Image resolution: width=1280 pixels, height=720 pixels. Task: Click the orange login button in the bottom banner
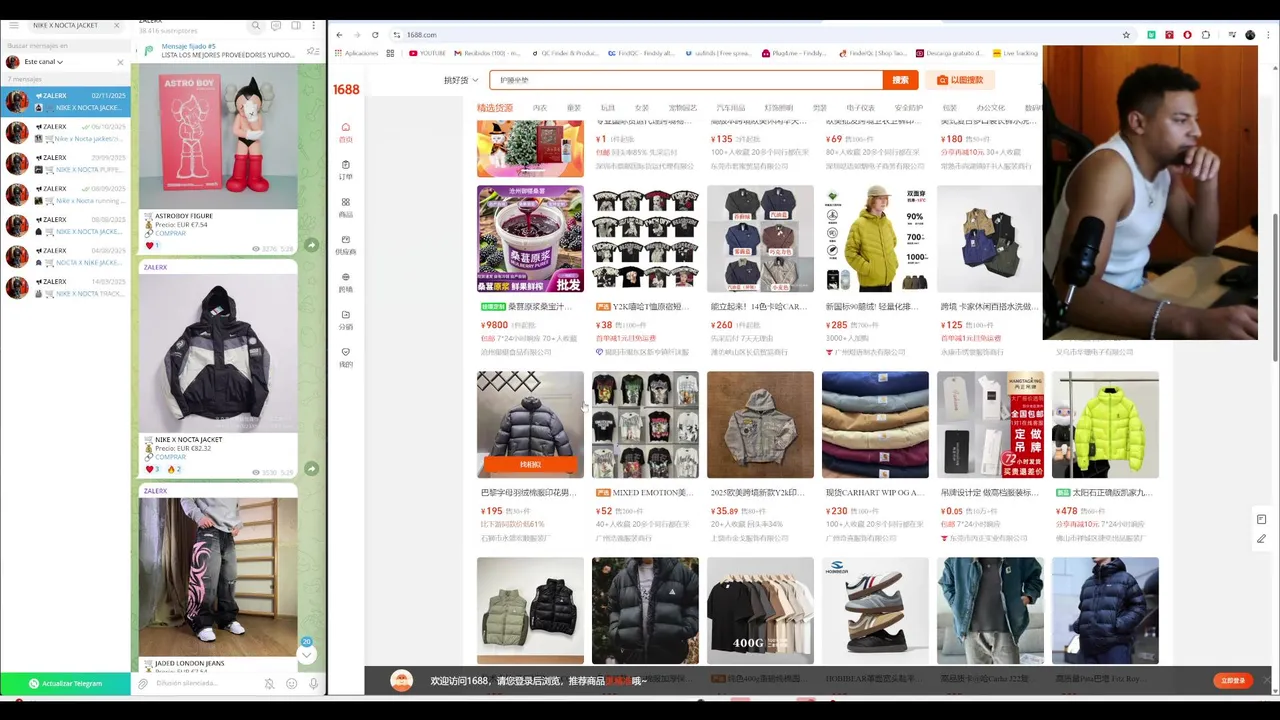1233,680
